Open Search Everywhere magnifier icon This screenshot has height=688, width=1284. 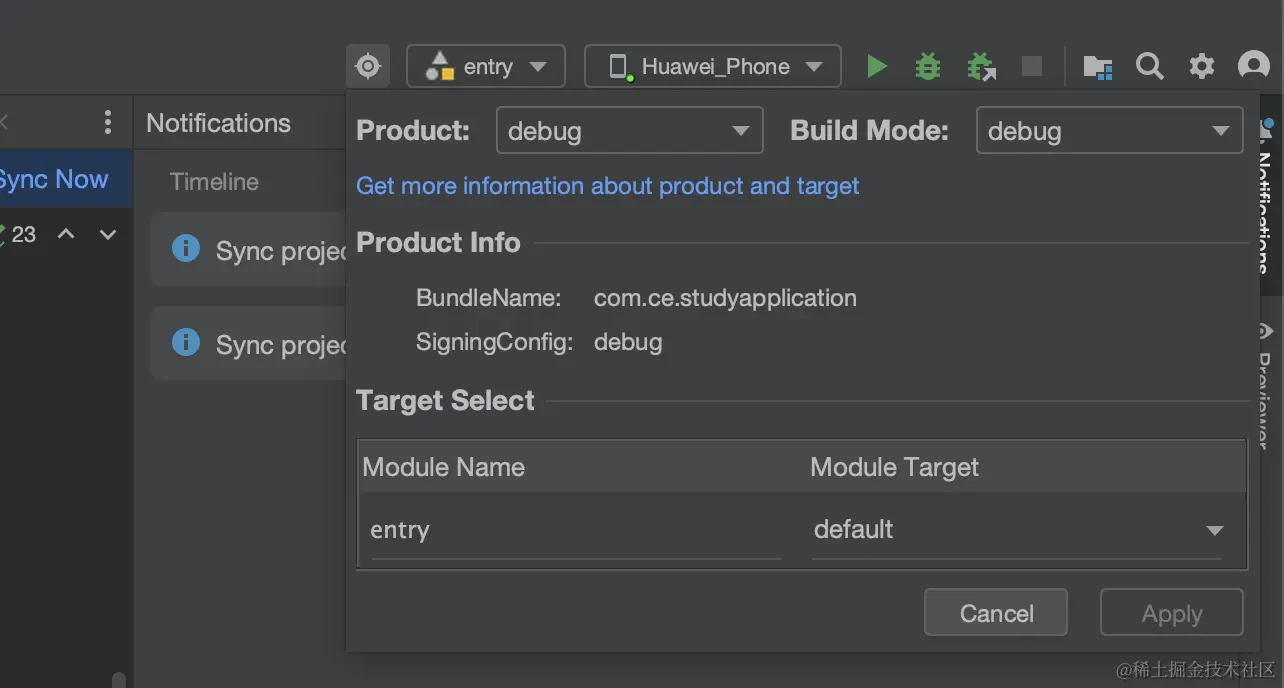click(1150, 67)
